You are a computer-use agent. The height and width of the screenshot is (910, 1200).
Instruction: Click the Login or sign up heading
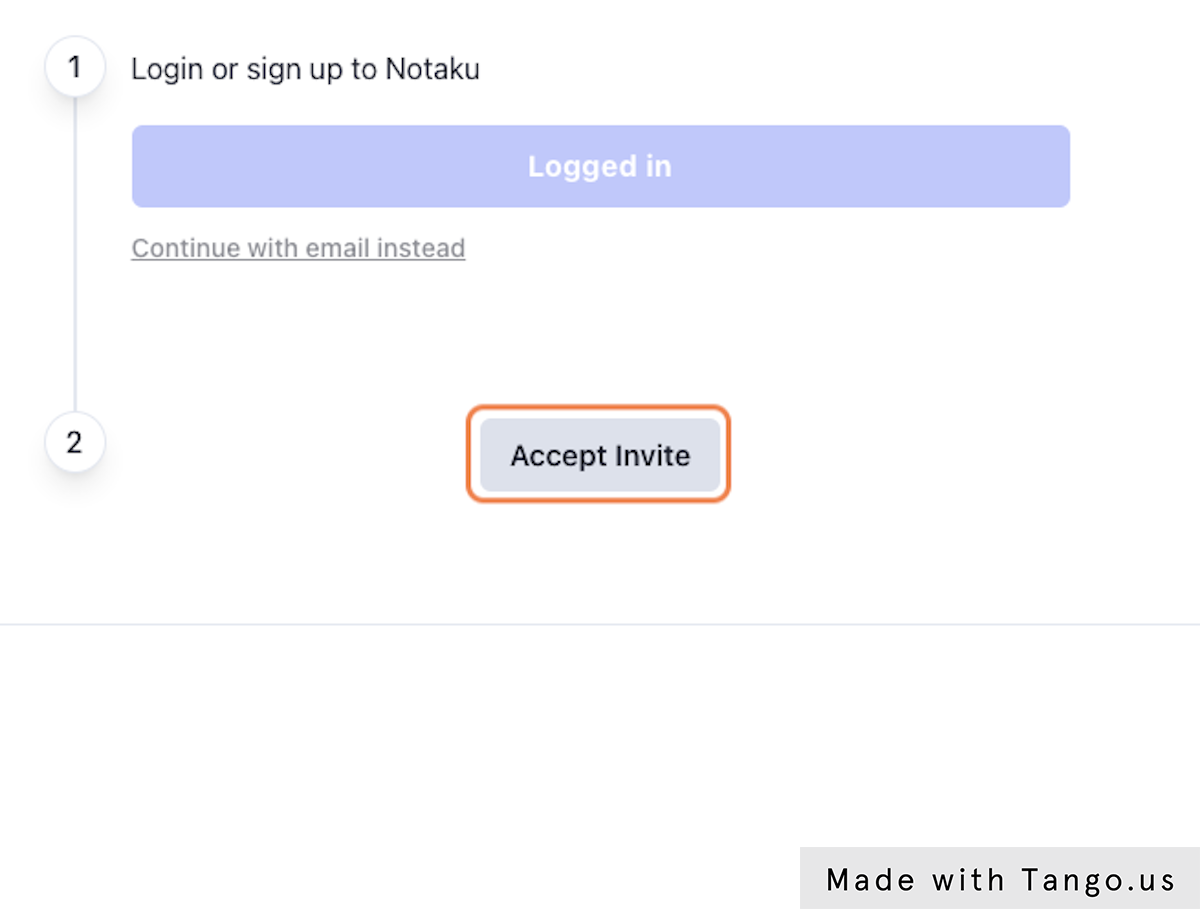(x=305, y=69)
